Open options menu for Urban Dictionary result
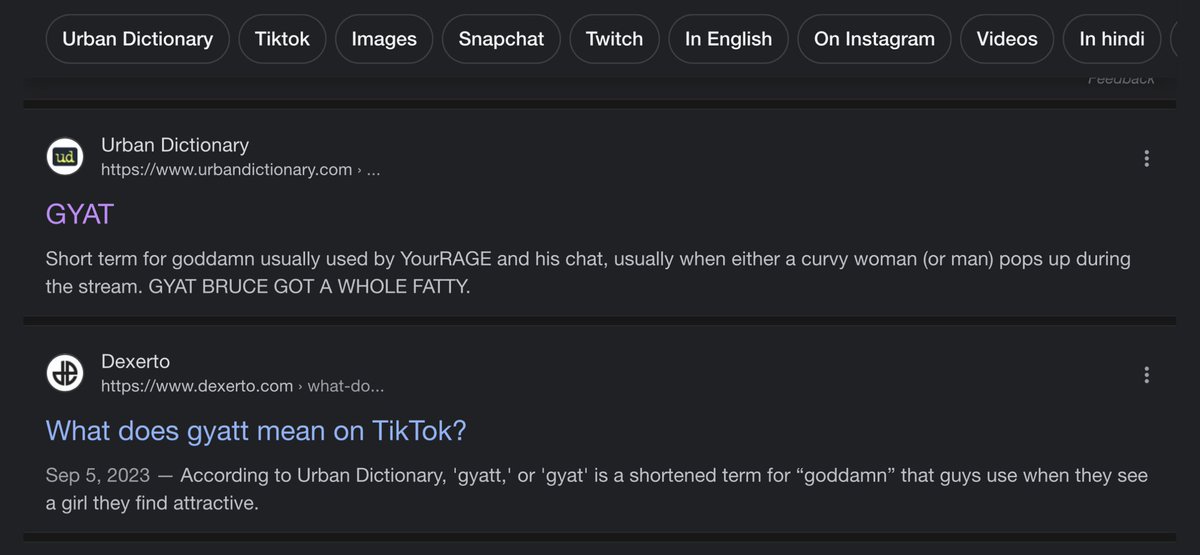Viewport: 1200px width, 555px height. click(x=1146, y=158)
